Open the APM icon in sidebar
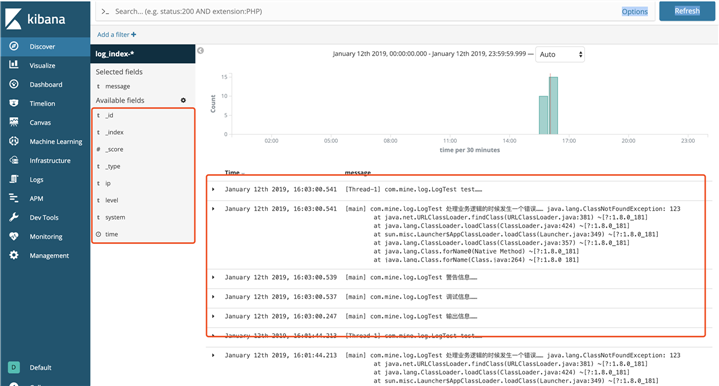 (x=14, y=198)
